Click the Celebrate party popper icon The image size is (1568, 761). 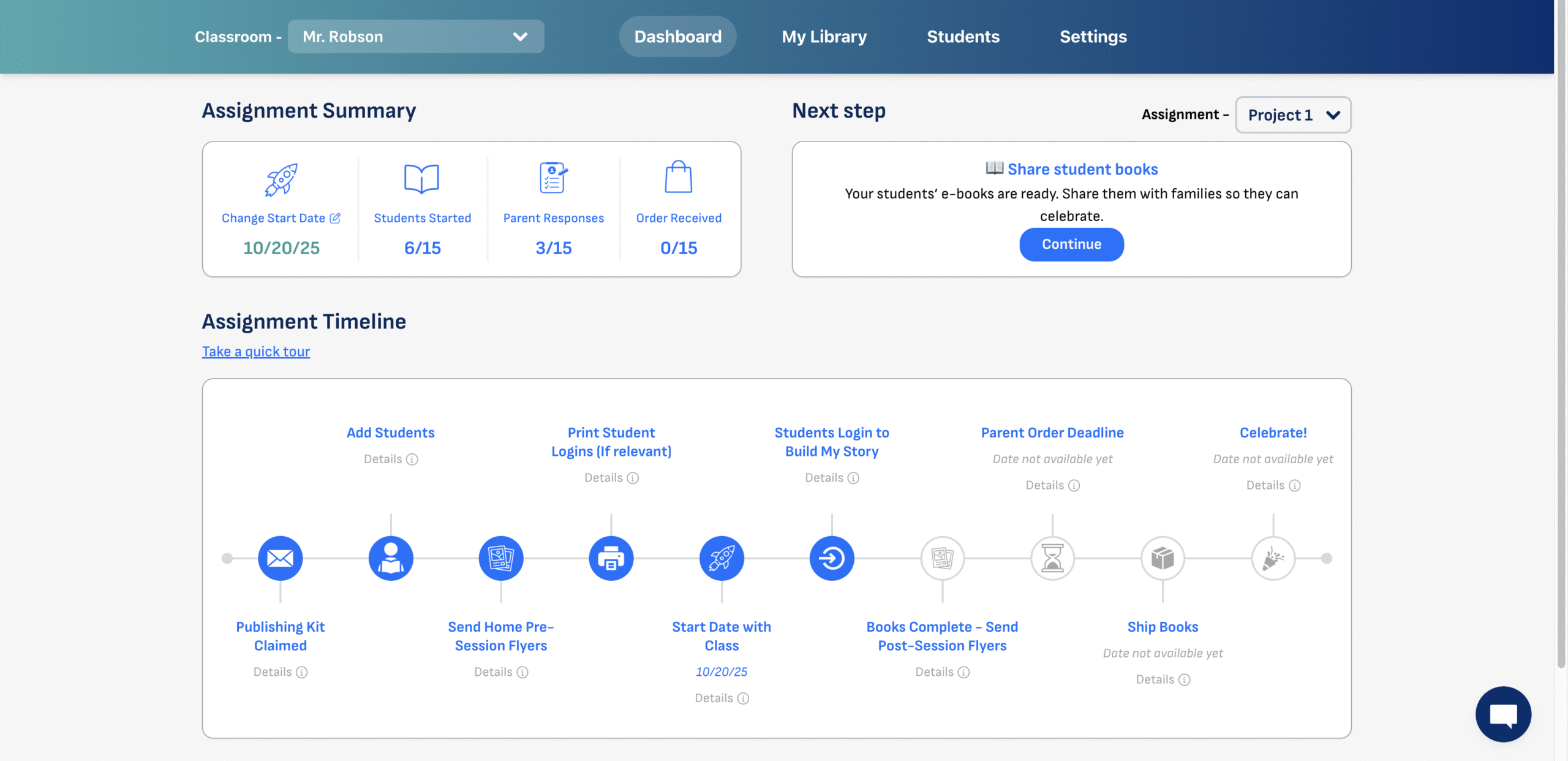1273,558
